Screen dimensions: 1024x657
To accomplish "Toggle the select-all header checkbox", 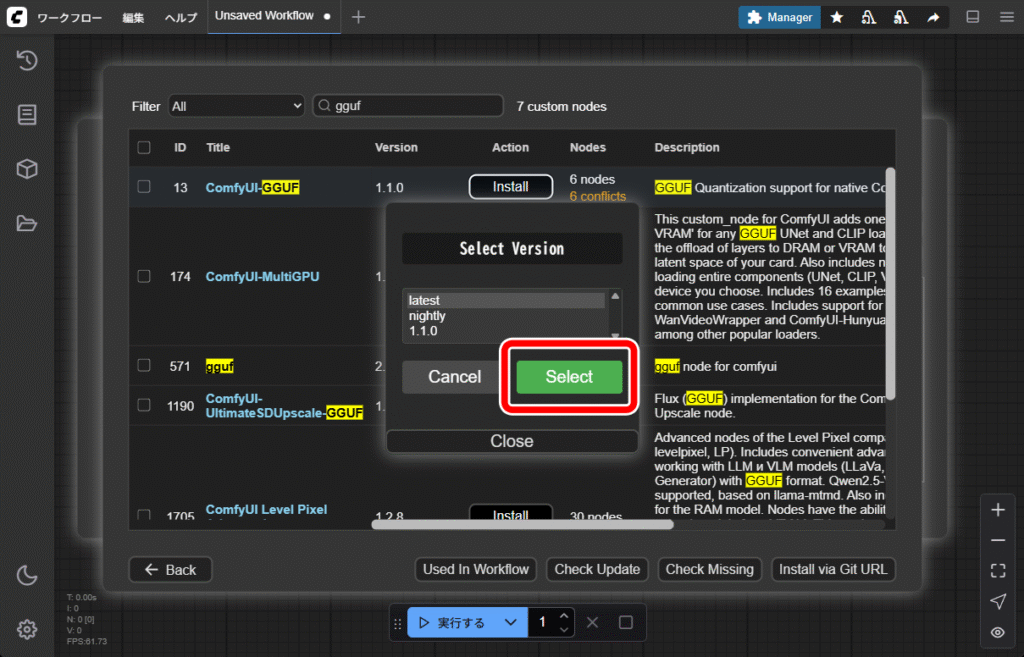I will pyautogui.click(x=144, y=148).
